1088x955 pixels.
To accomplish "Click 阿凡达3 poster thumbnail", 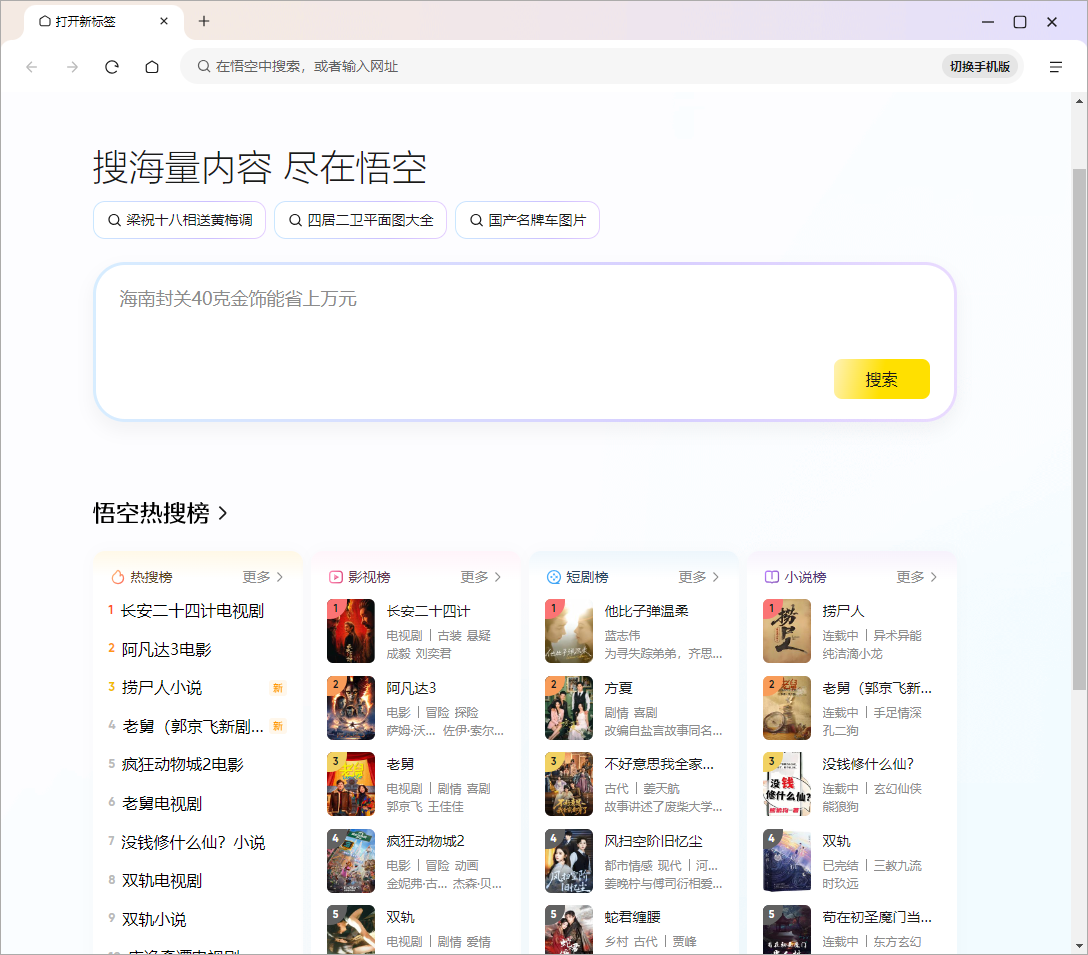I will pos(351,708).
